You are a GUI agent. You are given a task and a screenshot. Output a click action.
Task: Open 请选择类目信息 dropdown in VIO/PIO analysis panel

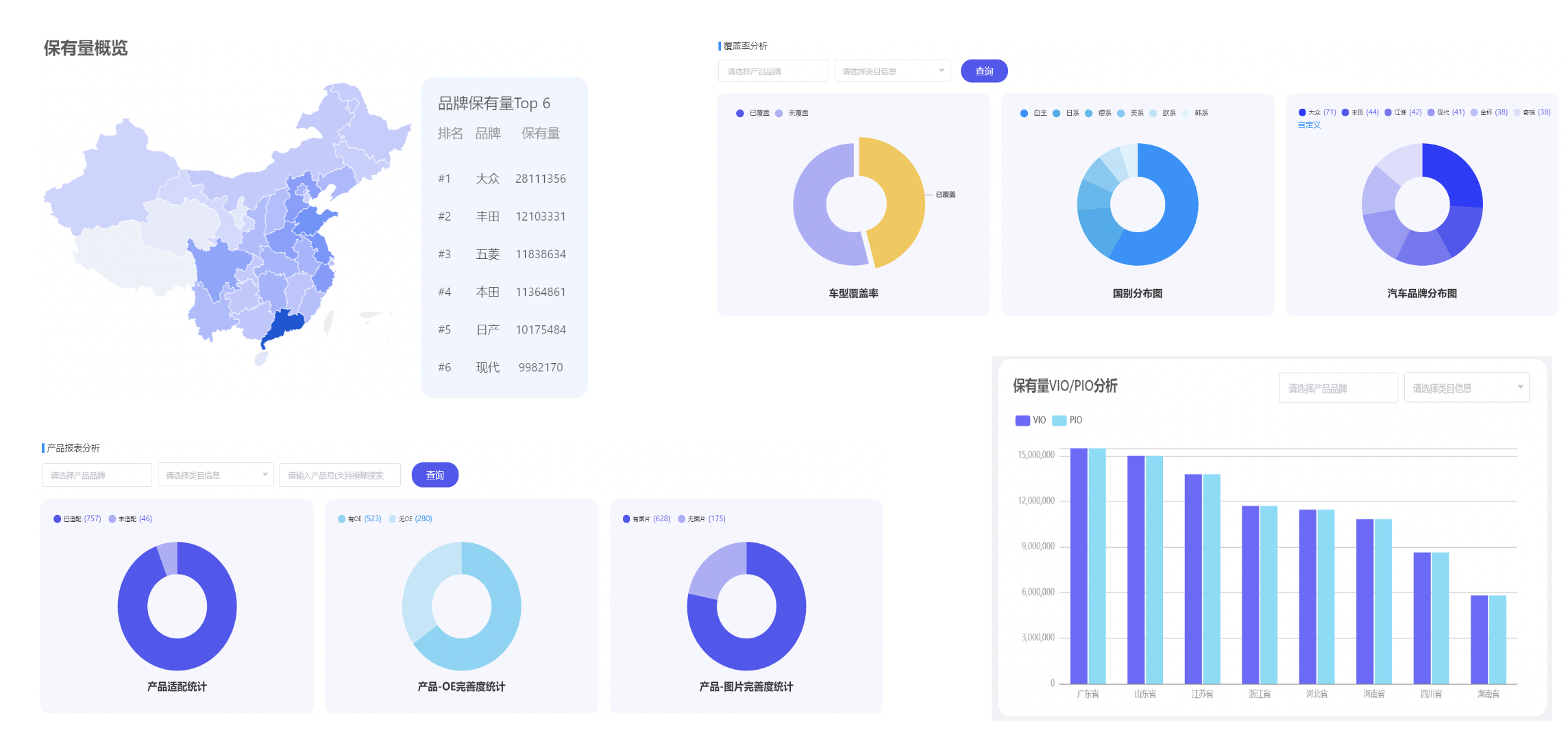1466,388
